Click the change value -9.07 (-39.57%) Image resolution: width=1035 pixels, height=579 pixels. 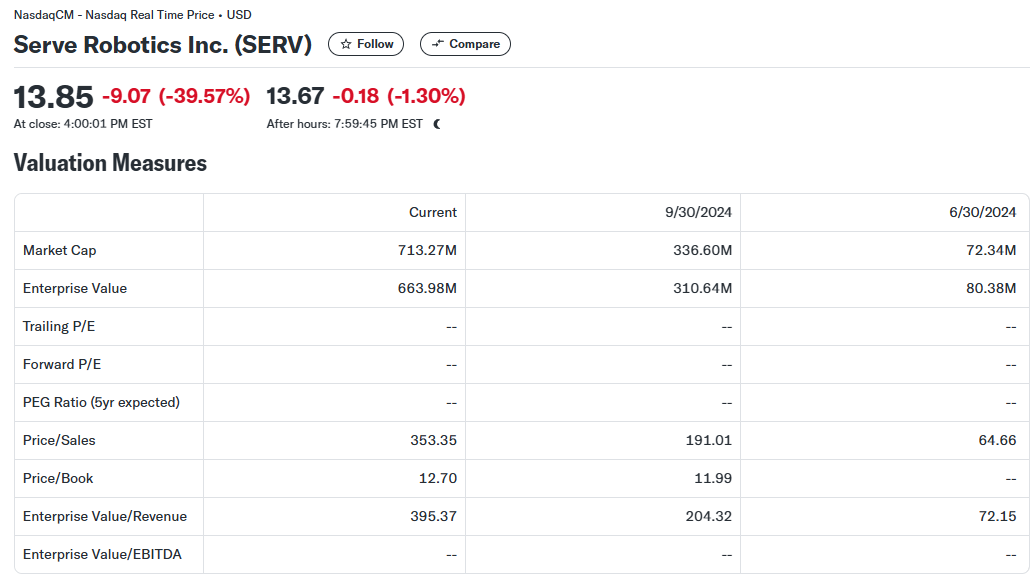tap(176, 96)
